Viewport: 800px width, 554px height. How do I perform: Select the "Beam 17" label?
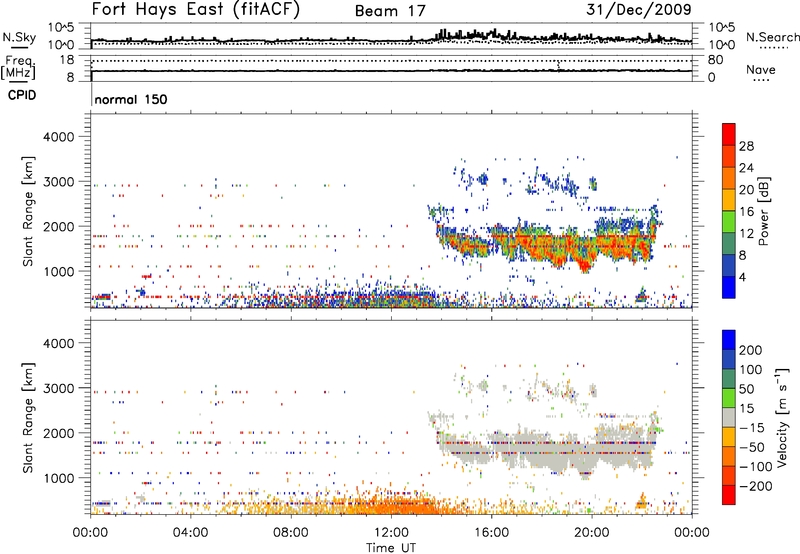(x=390, y=11)
